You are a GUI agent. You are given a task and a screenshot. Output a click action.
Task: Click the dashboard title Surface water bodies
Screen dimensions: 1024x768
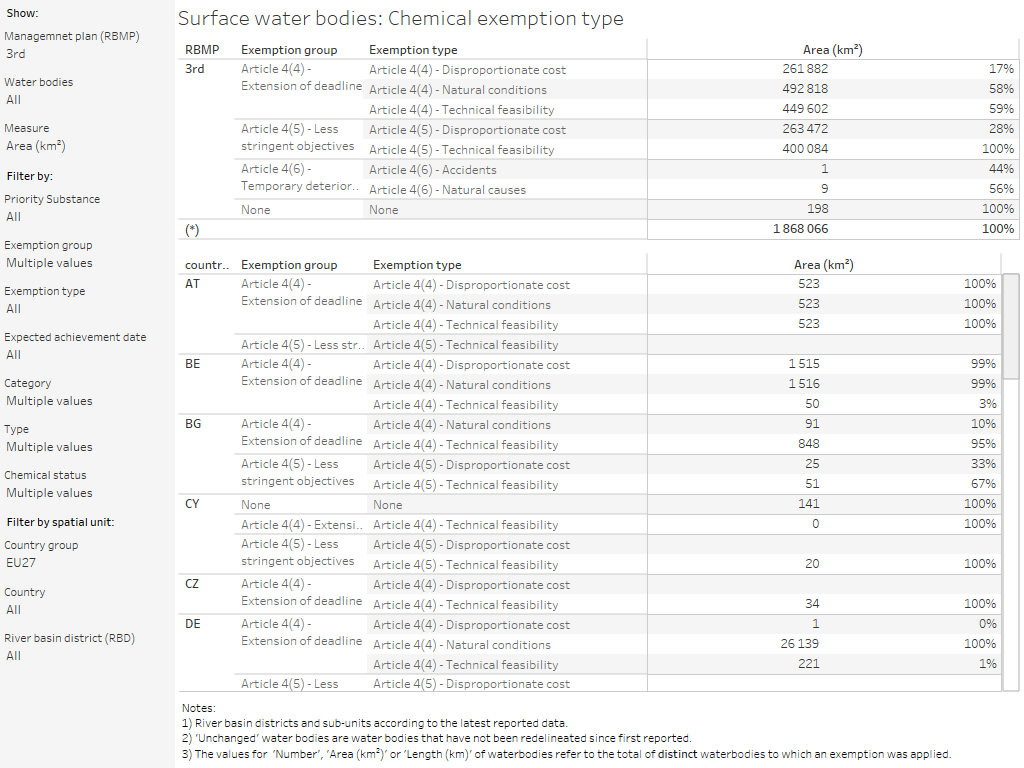(400, 18)
